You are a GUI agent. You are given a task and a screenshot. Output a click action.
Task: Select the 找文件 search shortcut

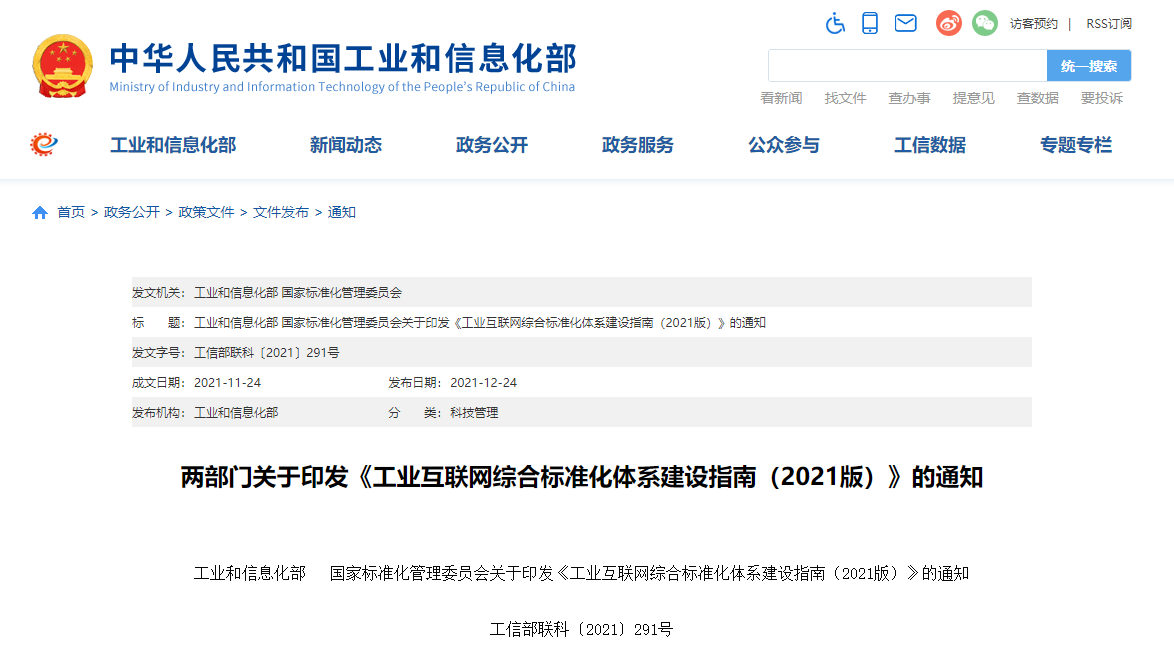845,98
